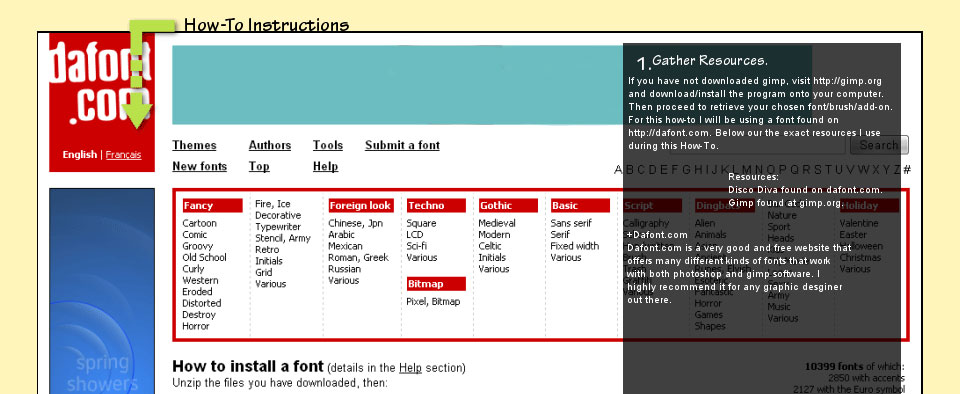The height and width of the screenshot is (394, 960).
Task: Switch site language to Français
Action: [x=123, y=155]
